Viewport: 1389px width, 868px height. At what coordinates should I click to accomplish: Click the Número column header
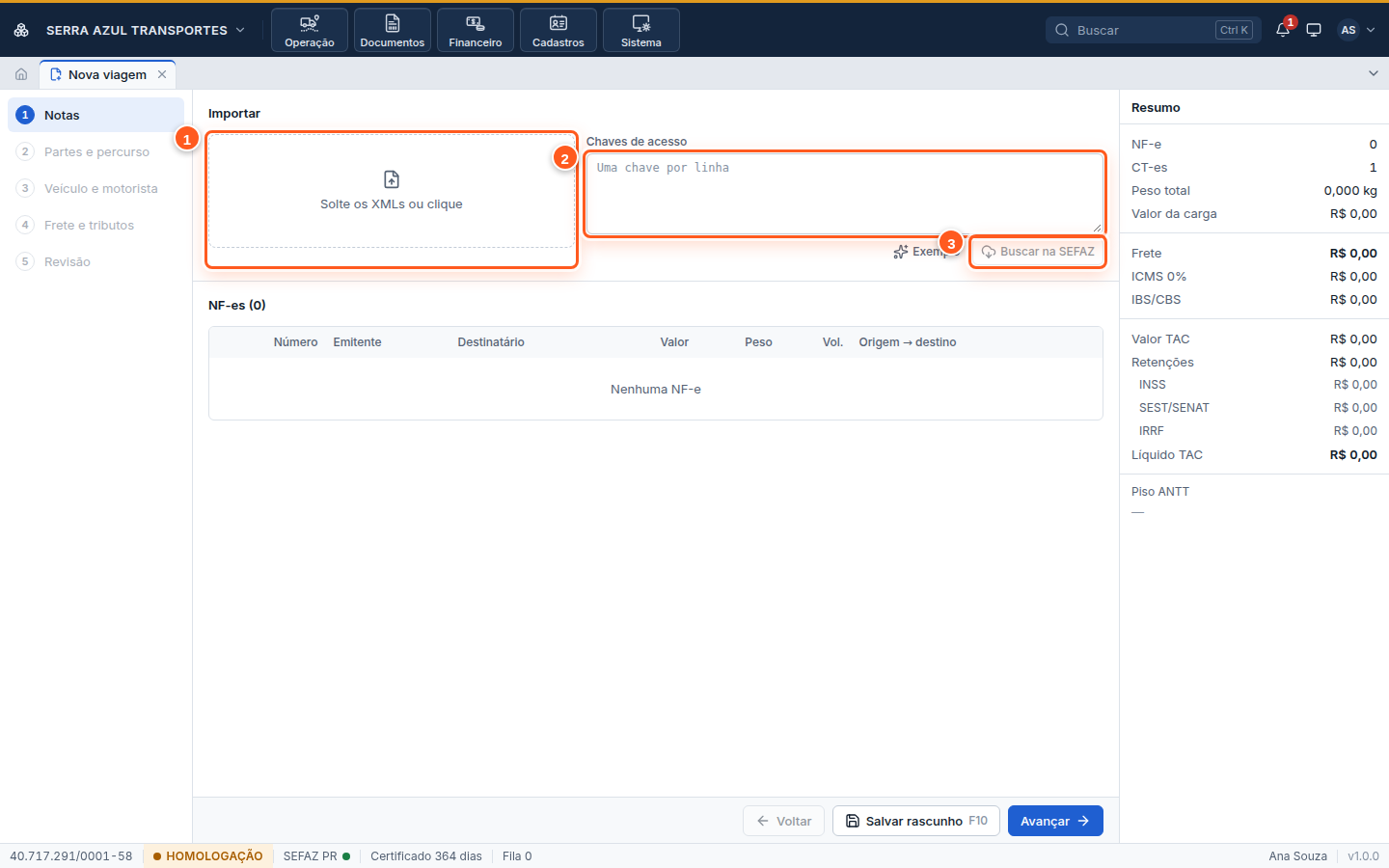pos(295,342)
